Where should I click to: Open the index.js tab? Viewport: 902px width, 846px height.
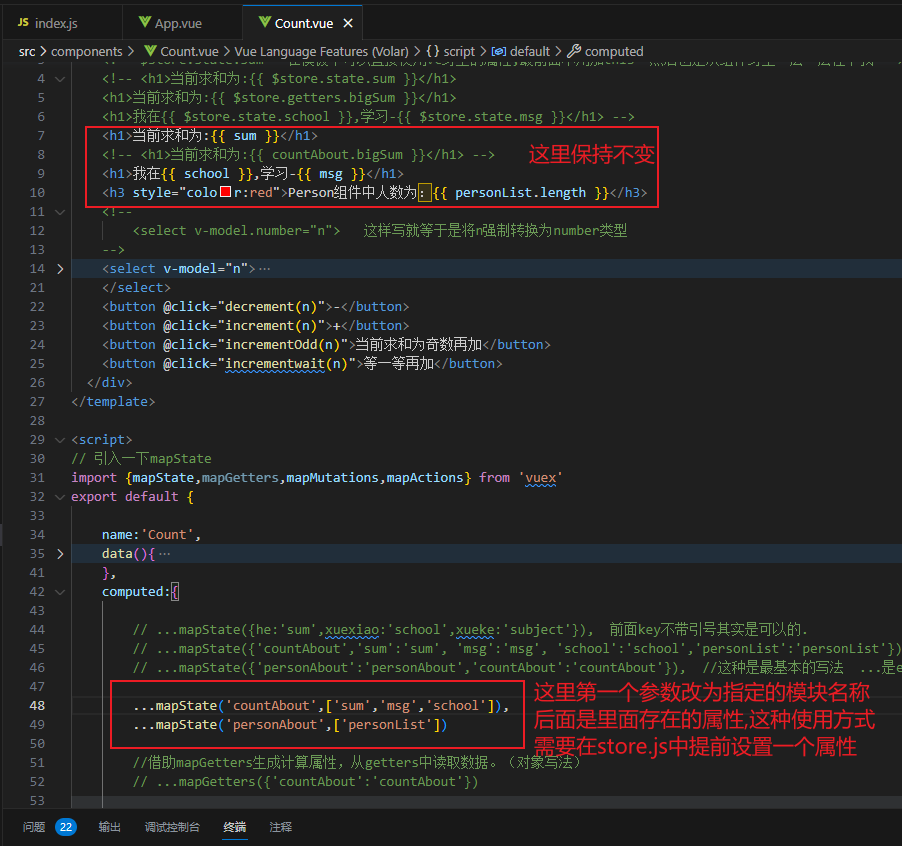[58, 24]
